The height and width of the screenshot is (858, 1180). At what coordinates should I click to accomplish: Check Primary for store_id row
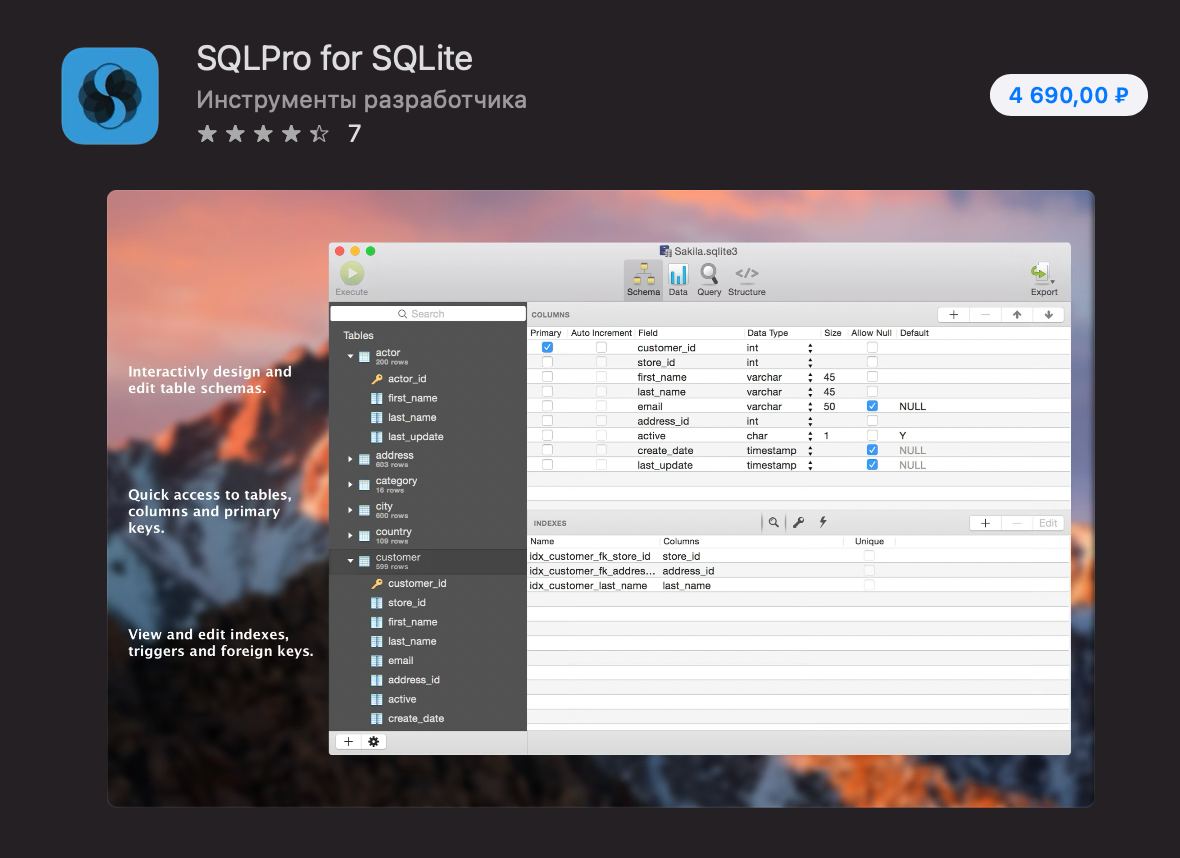(547, 362)
